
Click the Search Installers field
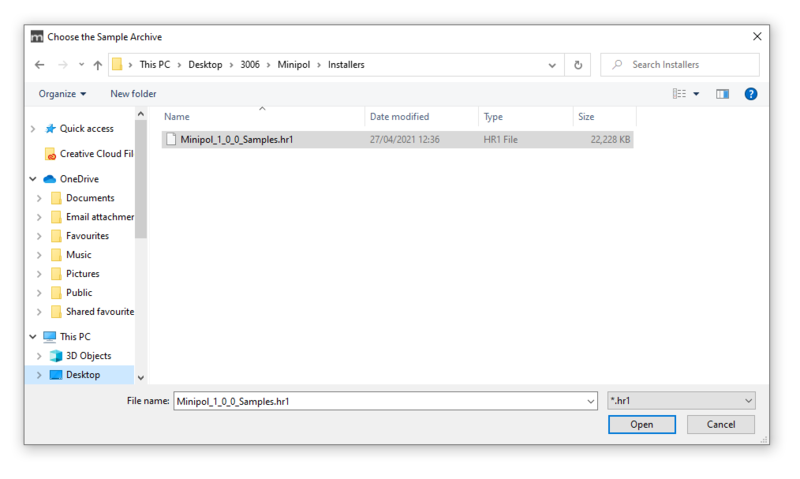pyautogui.click(x=680, y=65)
